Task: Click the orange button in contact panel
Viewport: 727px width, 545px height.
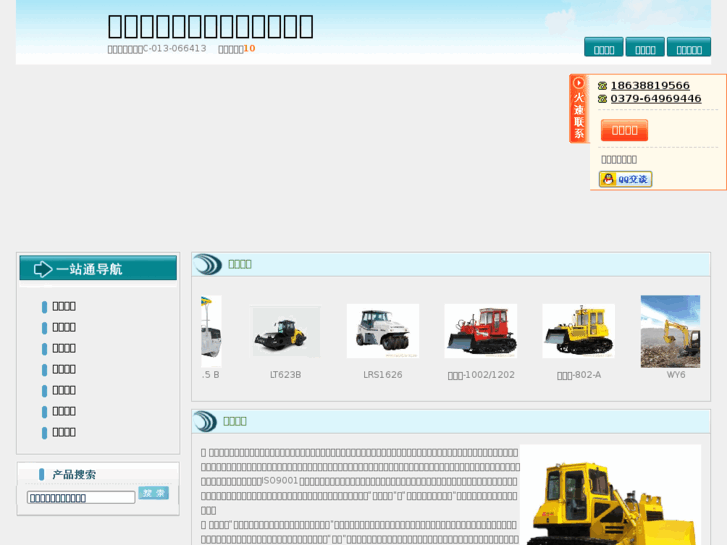Action: [x=624, y=130]
